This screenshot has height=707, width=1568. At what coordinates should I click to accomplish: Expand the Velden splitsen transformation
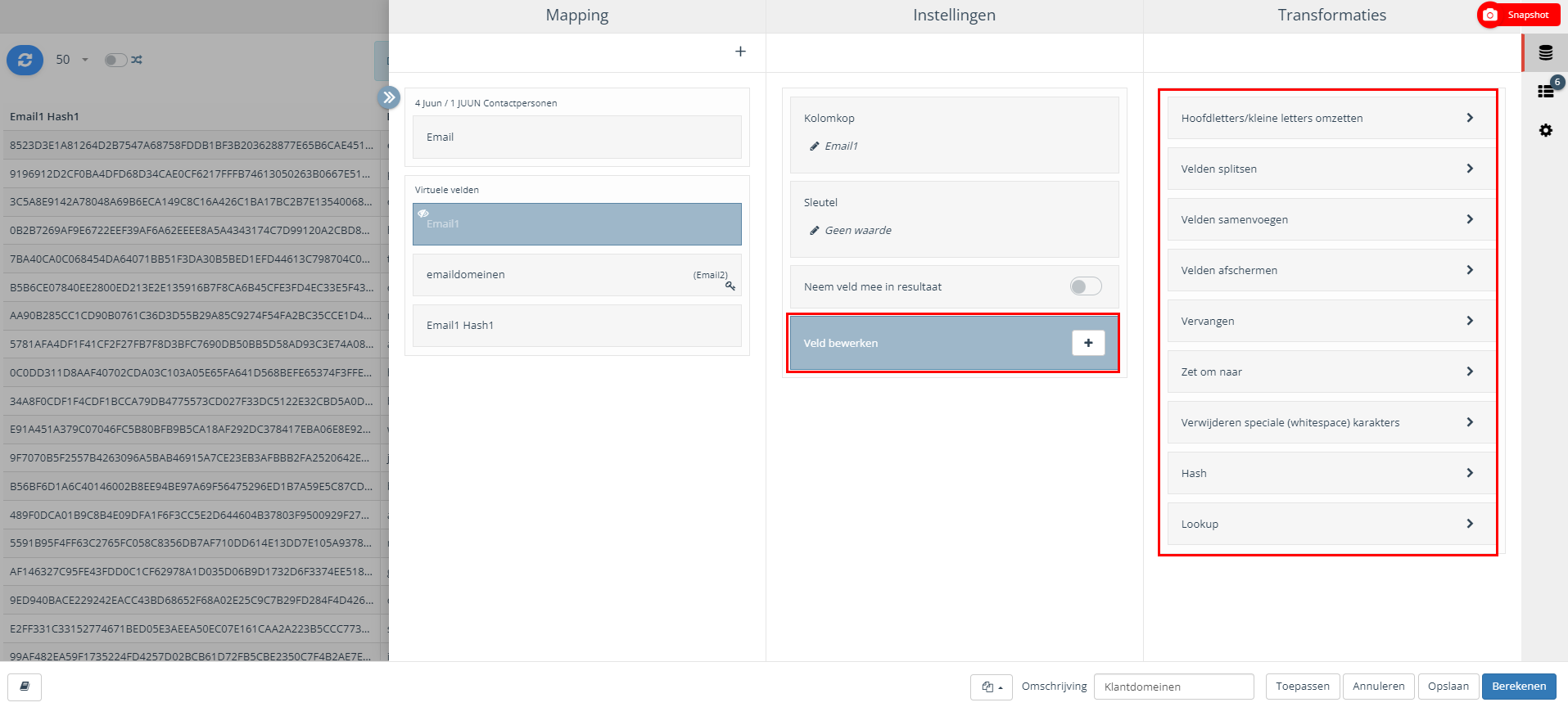(x=1326, y=169)
